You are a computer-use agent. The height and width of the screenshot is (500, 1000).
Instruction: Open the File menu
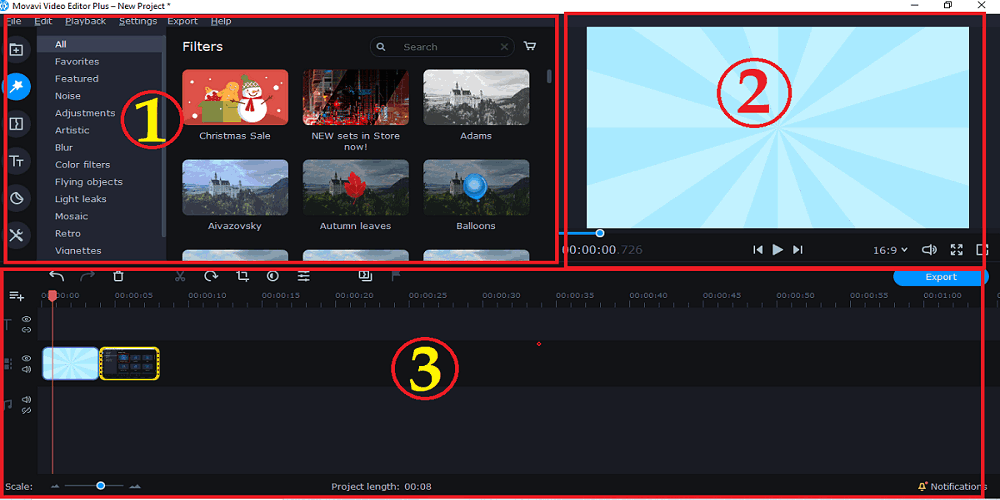13,21
